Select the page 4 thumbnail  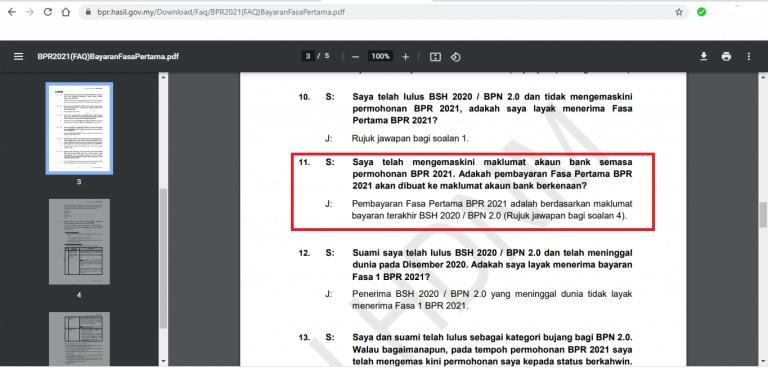[79, 242]
